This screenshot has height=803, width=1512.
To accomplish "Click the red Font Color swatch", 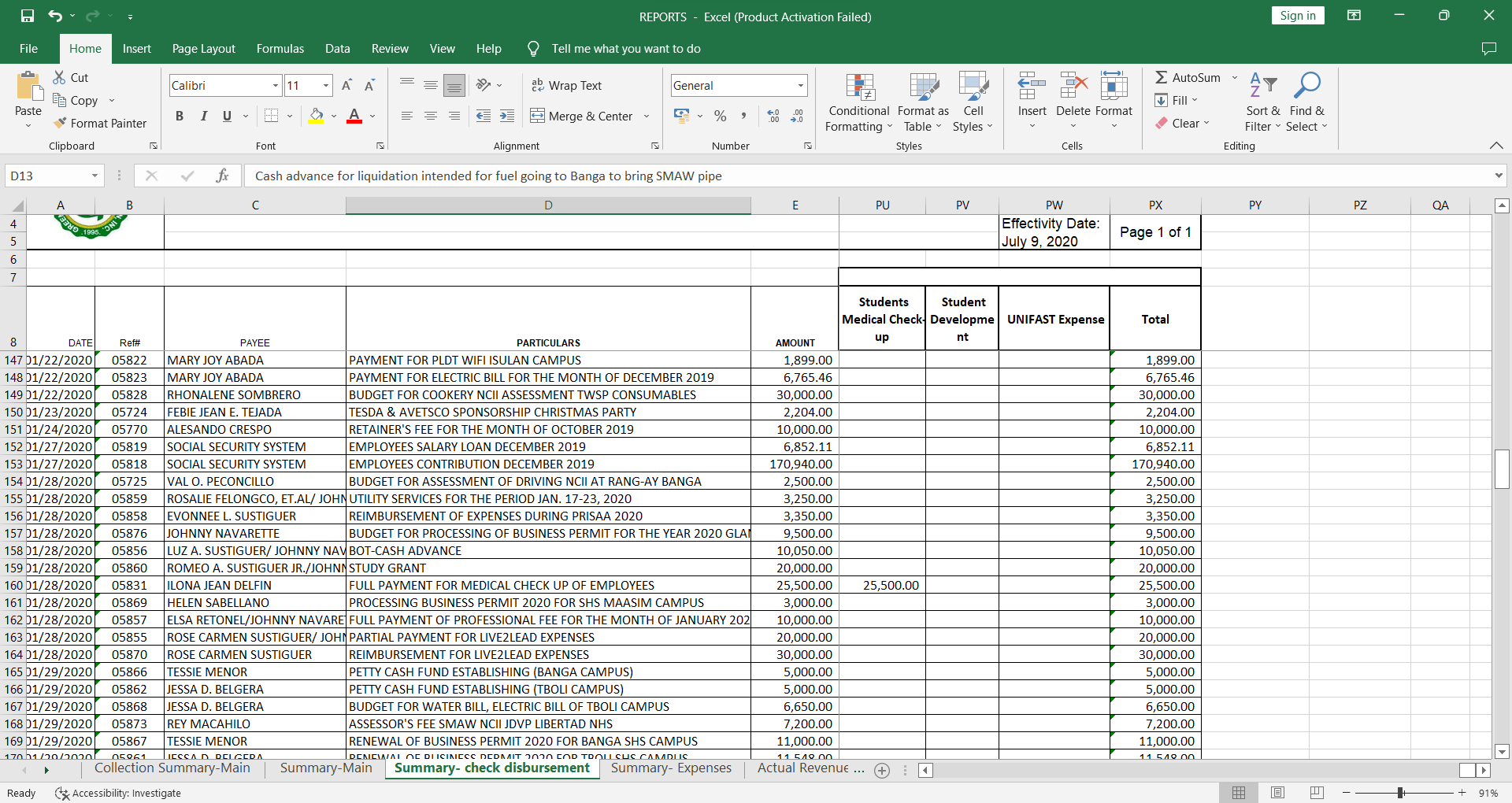I will (354, 116).
